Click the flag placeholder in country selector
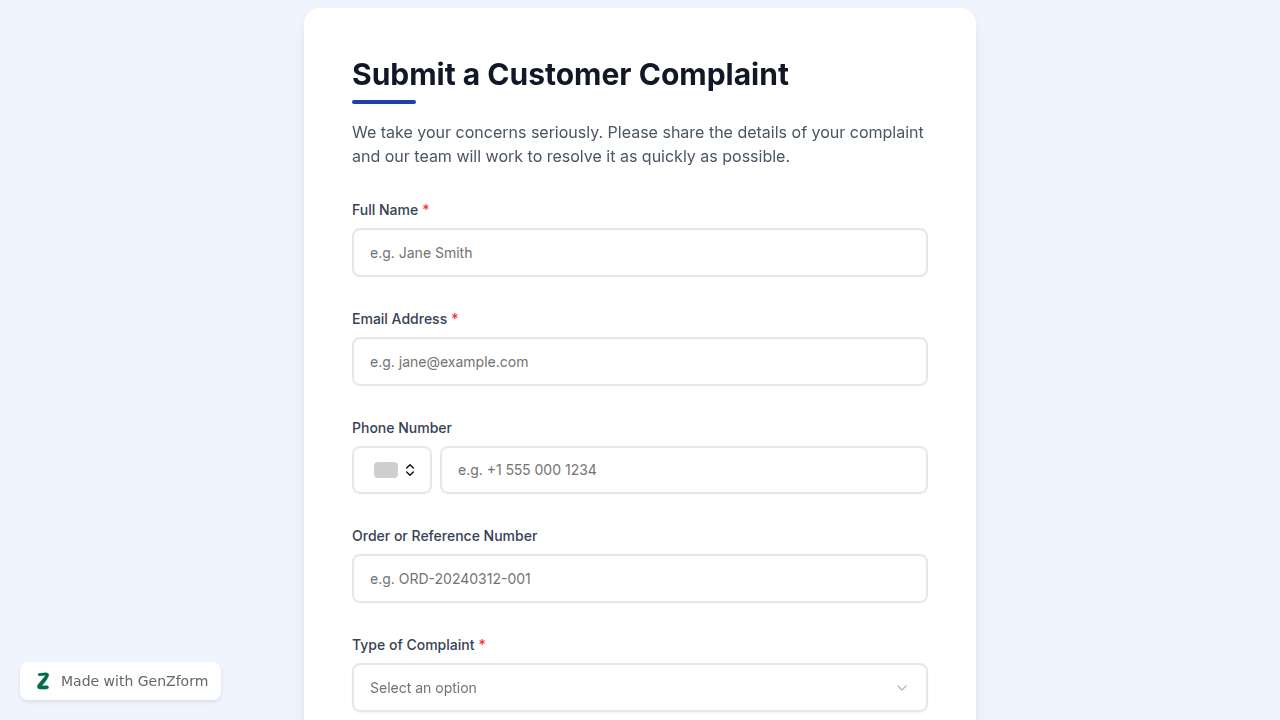 tap(384, 469)
